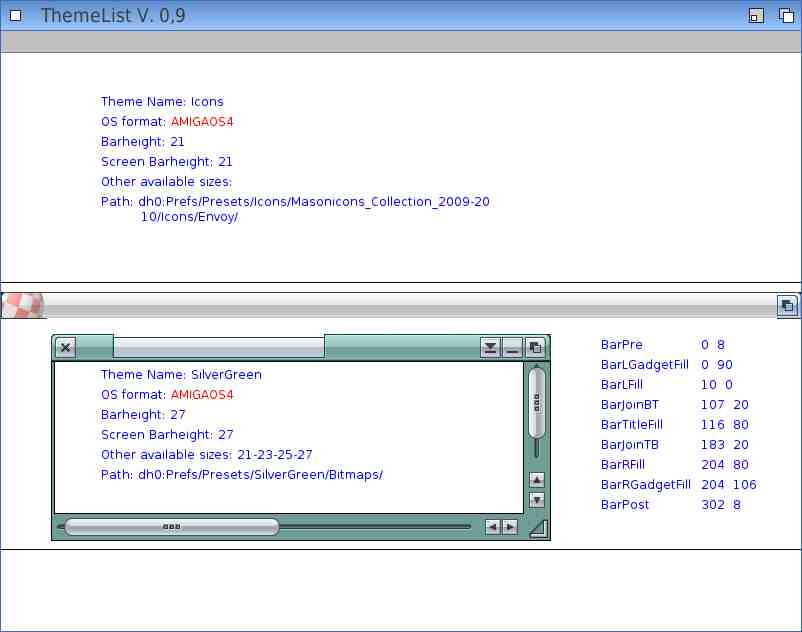The image size is (802, 632).
Task: Click the Icons theme path text
Action: point(295,209)
